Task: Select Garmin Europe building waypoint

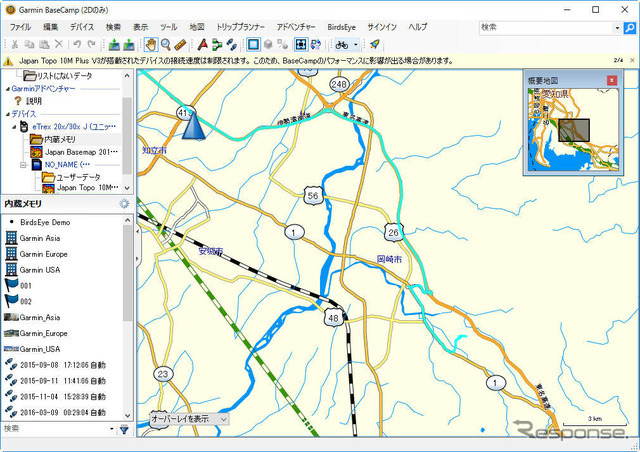Action: pos(36,254)
